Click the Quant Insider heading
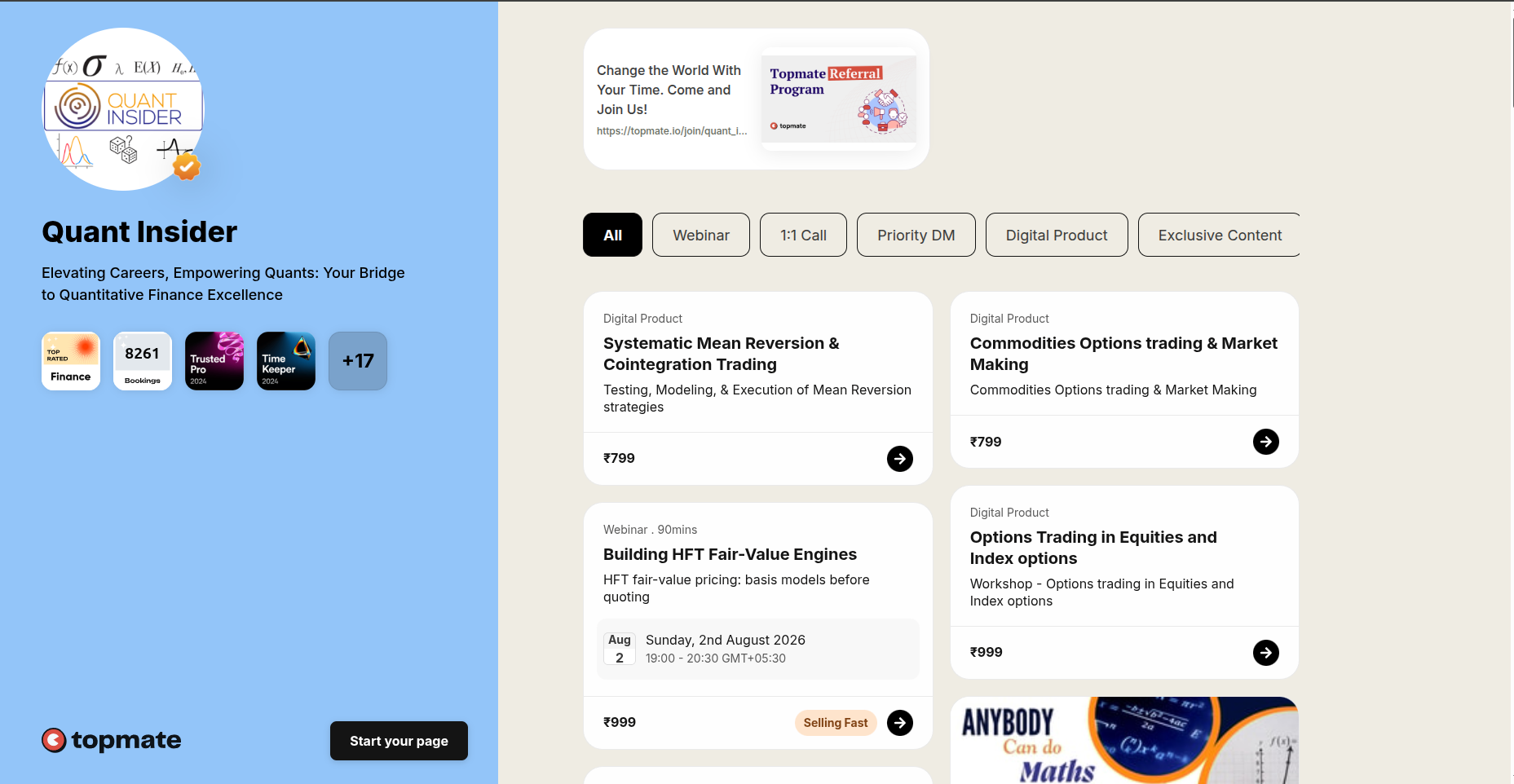This screenshot has width=1514, height=784. pos(139,231)
